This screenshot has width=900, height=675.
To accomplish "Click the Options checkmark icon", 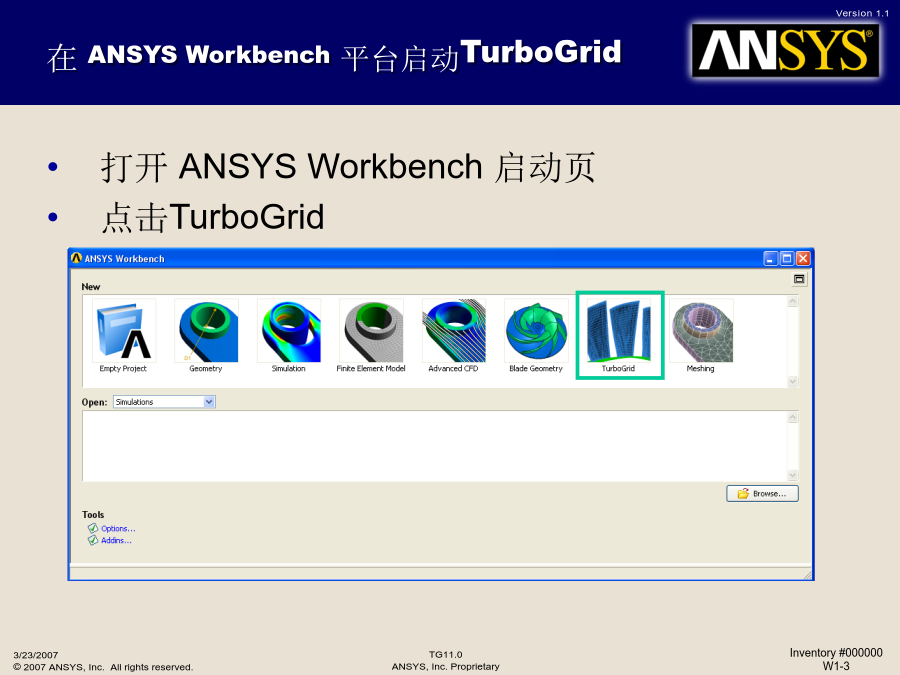I will 92,528.
